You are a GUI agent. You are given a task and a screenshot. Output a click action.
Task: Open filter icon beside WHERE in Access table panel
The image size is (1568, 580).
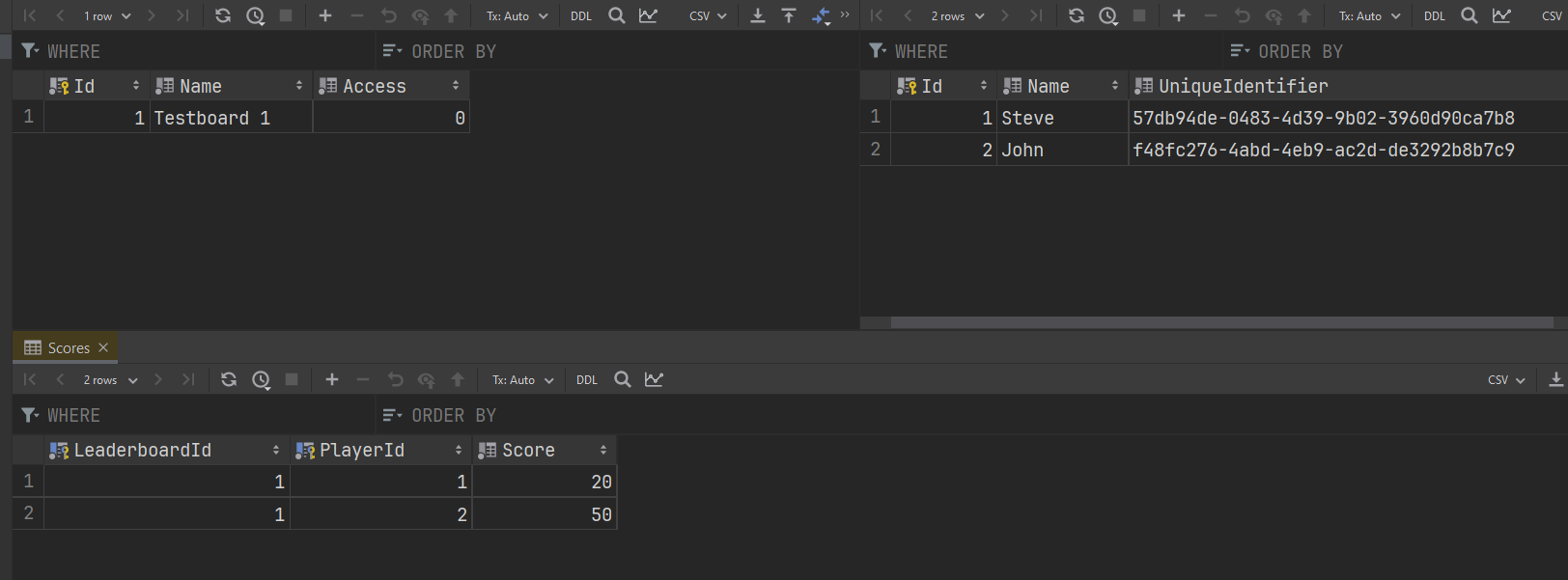tap(30, 50)
